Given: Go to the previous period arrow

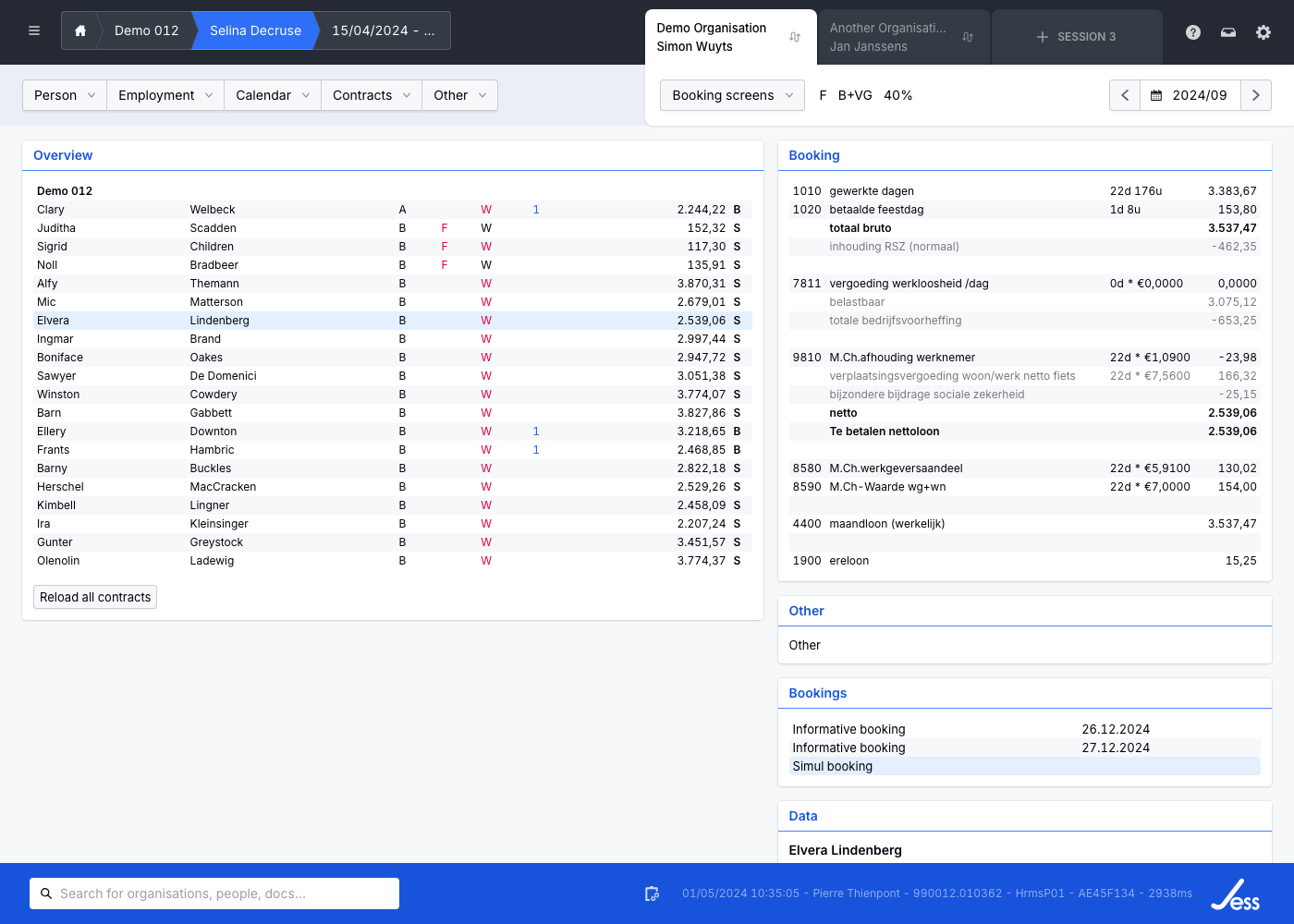Looking at the screenshot, I should tap(1125, 95).
